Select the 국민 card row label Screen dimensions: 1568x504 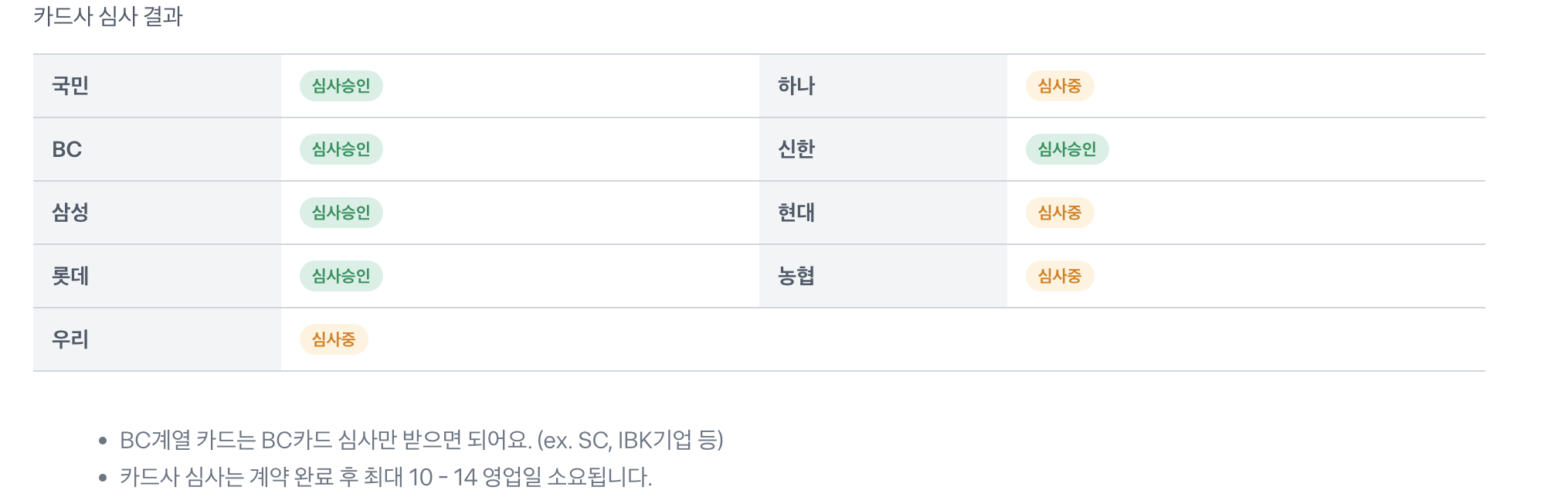tap(70, 86)
